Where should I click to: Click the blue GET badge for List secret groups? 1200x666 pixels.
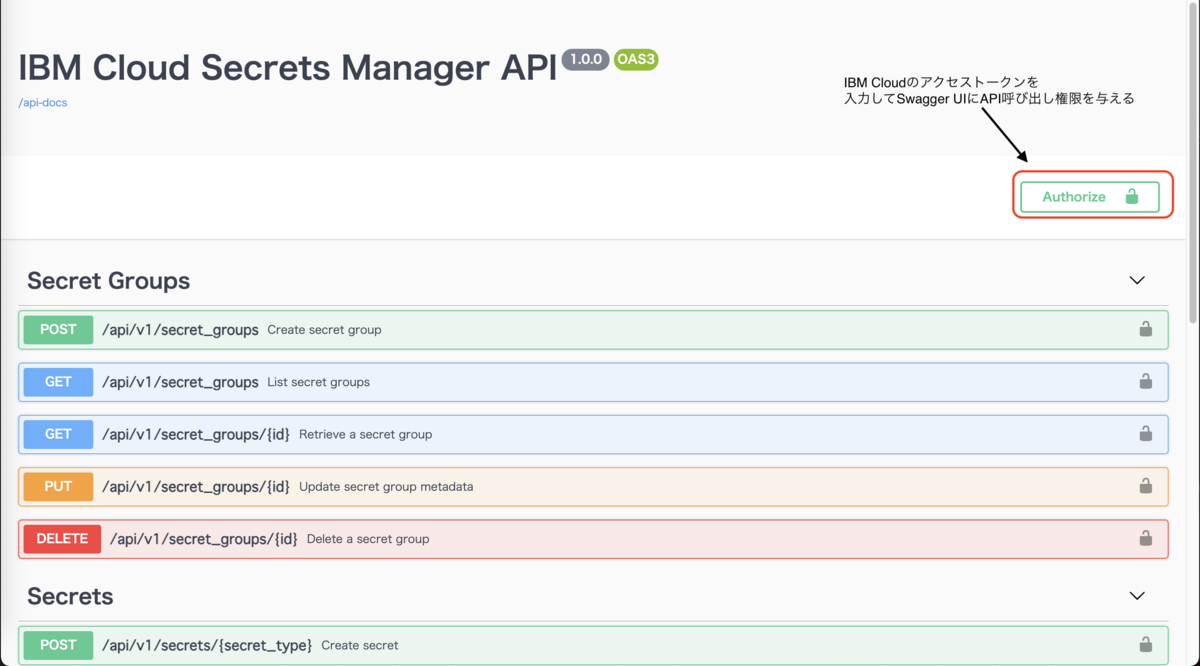(x=57, y=381)
